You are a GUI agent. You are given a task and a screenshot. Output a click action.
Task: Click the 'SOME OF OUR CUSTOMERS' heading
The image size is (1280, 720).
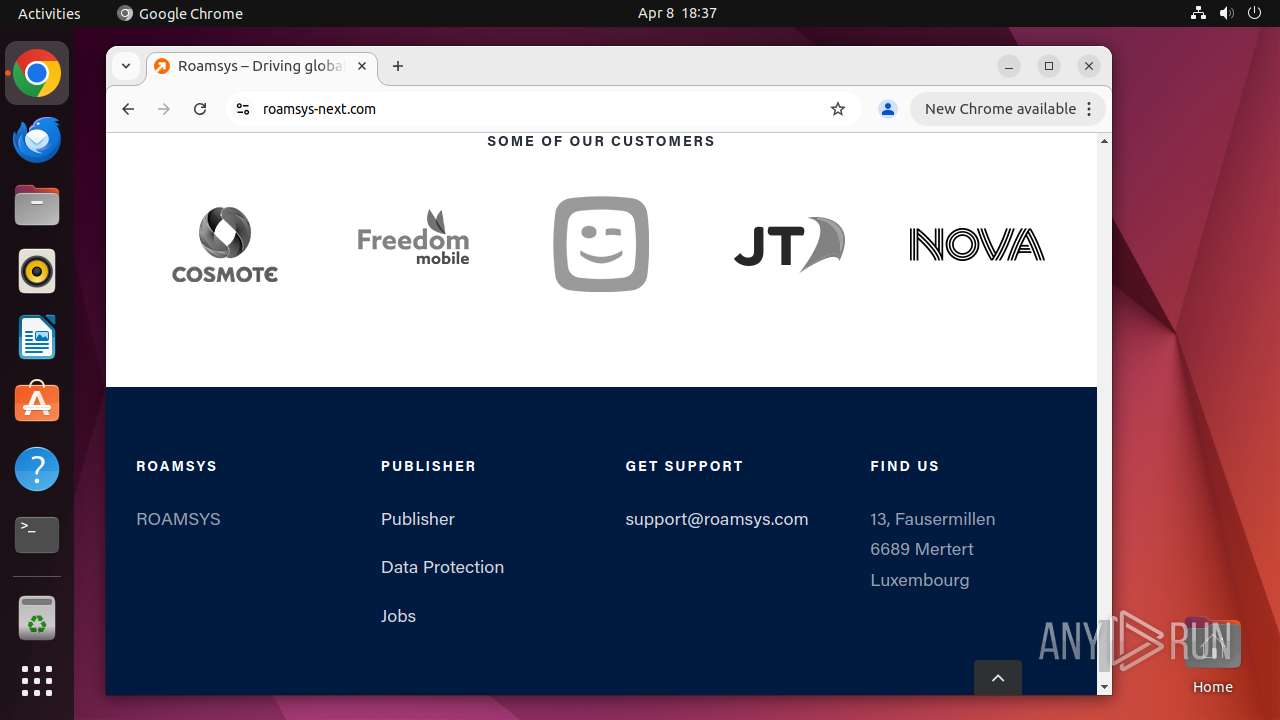[x=601, y=141]
